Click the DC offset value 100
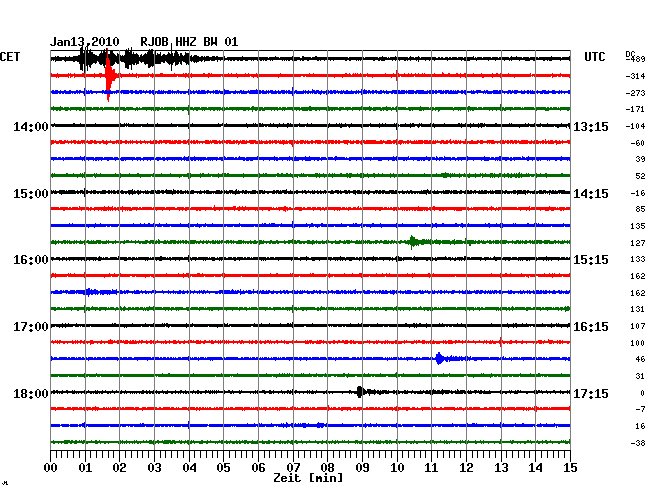The width and height of the screenshot is (650, 494). click(638, 343)
